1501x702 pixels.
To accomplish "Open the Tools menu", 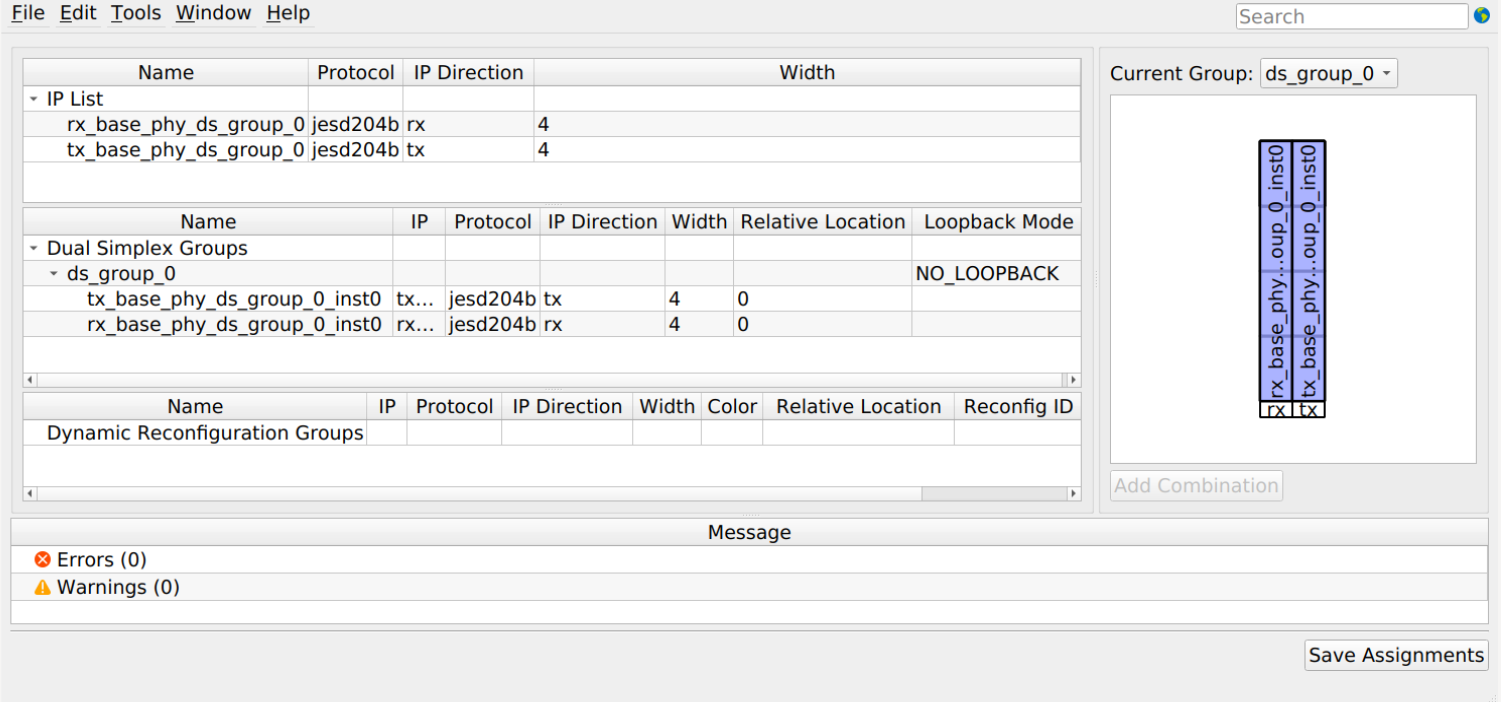I will tap(136, 14).
